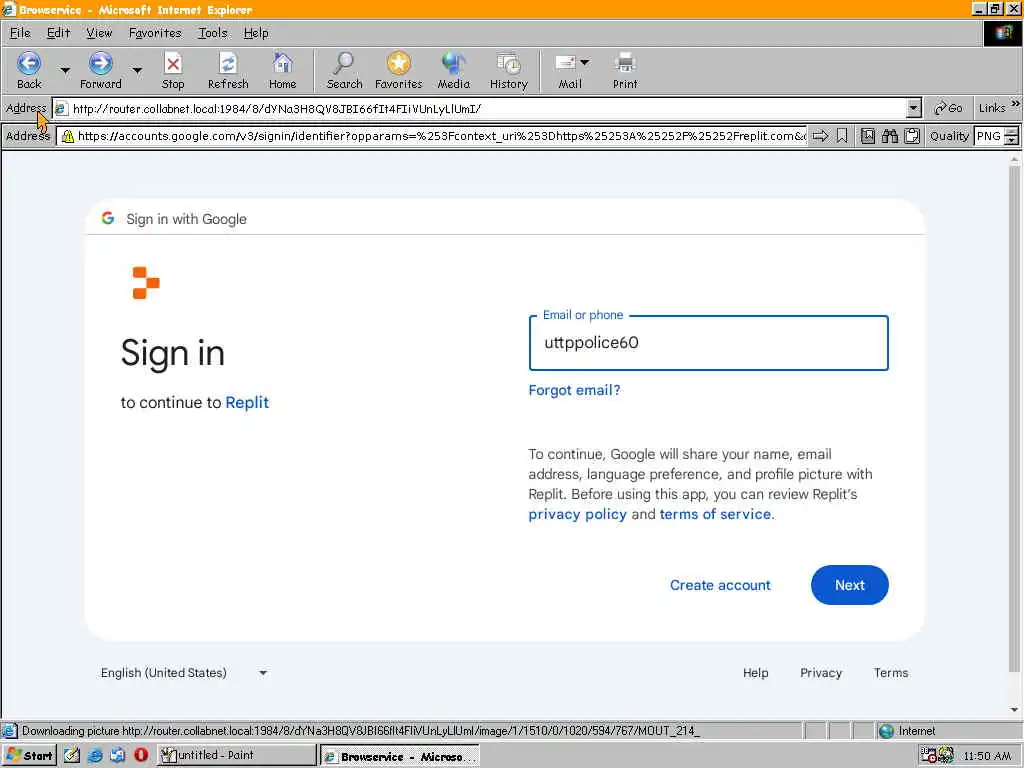
Task: Open the Back history dropdown arrow
Action: coord(65,69)
